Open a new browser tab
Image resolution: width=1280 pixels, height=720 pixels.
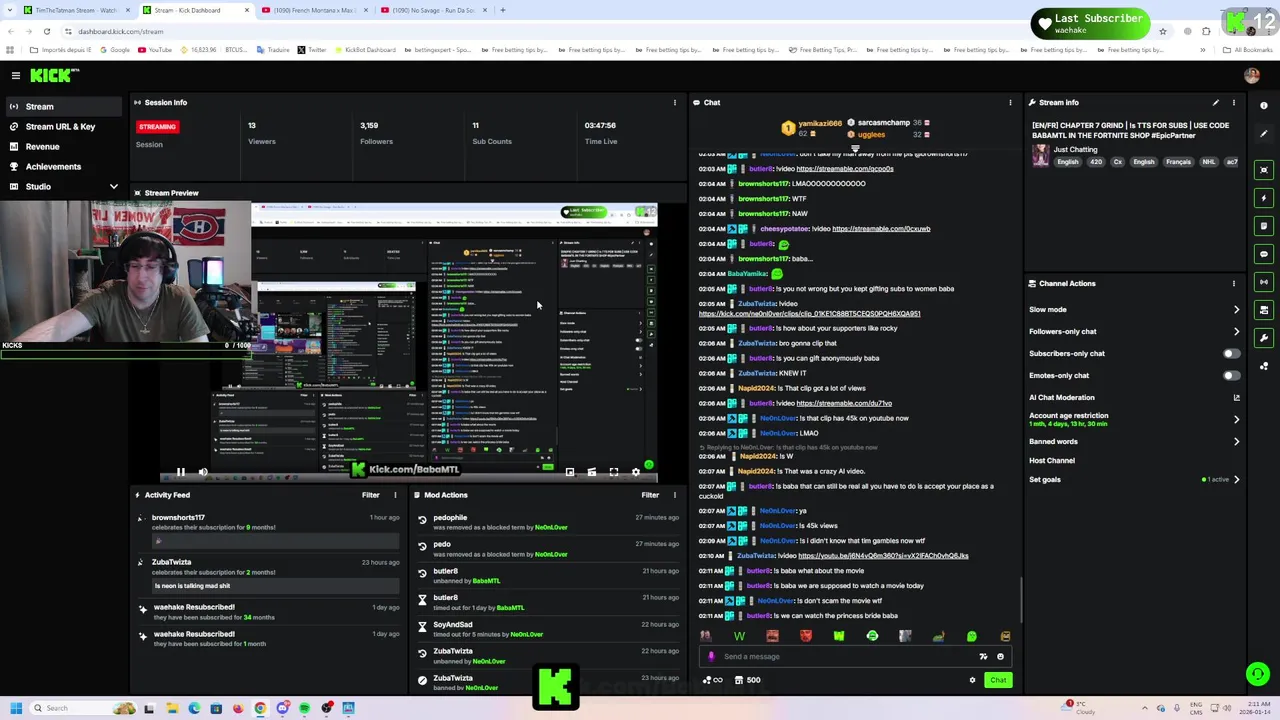tap(503, 10)
